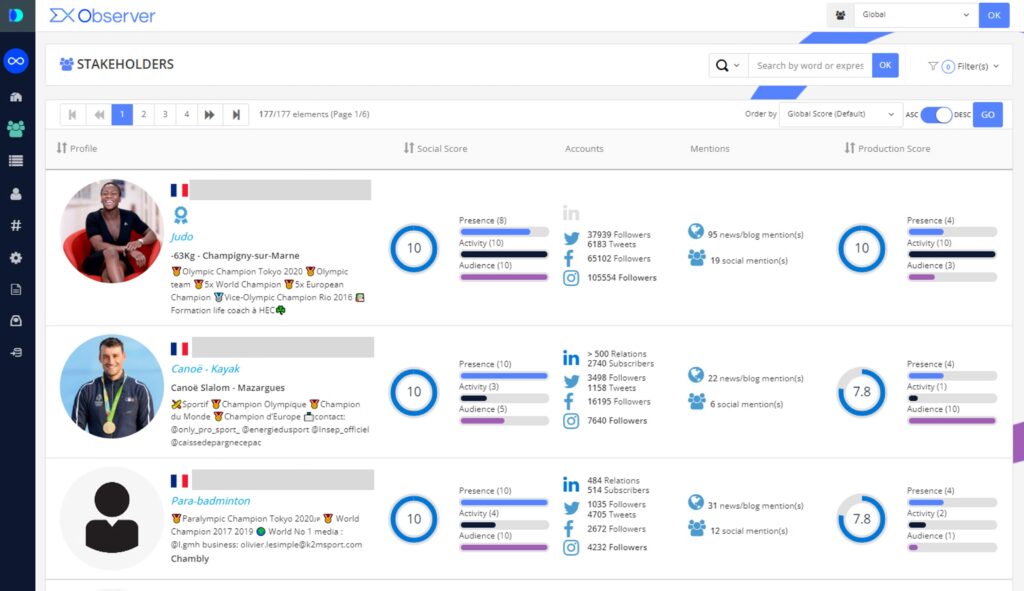Open the Global scope dropdown
This screenshot has height=591, width=1024.
point(914,15)
